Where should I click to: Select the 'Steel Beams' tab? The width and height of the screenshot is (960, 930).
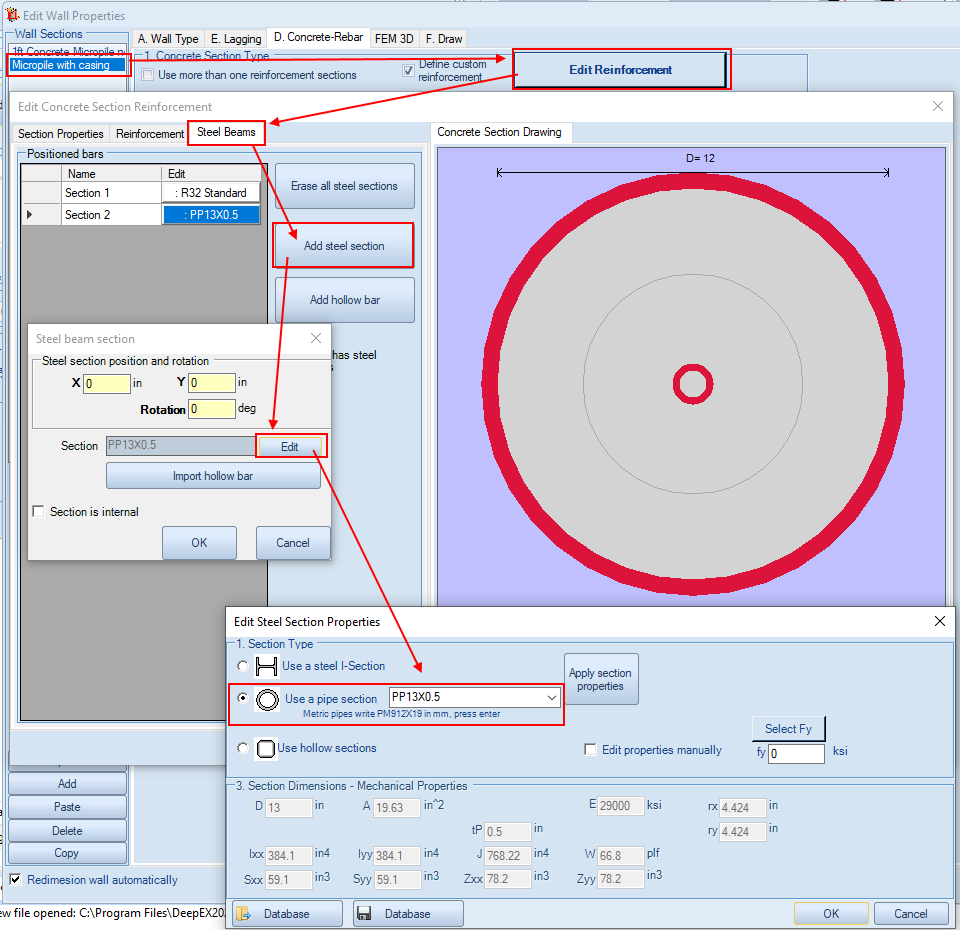tap(226, 132)
